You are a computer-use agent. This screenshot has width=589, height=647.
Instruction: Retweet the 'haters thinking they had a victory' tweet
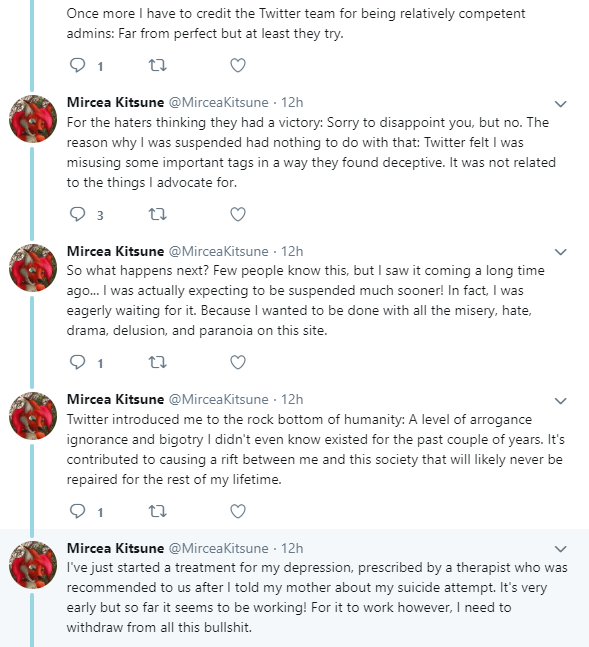click(x=157, y=214)
